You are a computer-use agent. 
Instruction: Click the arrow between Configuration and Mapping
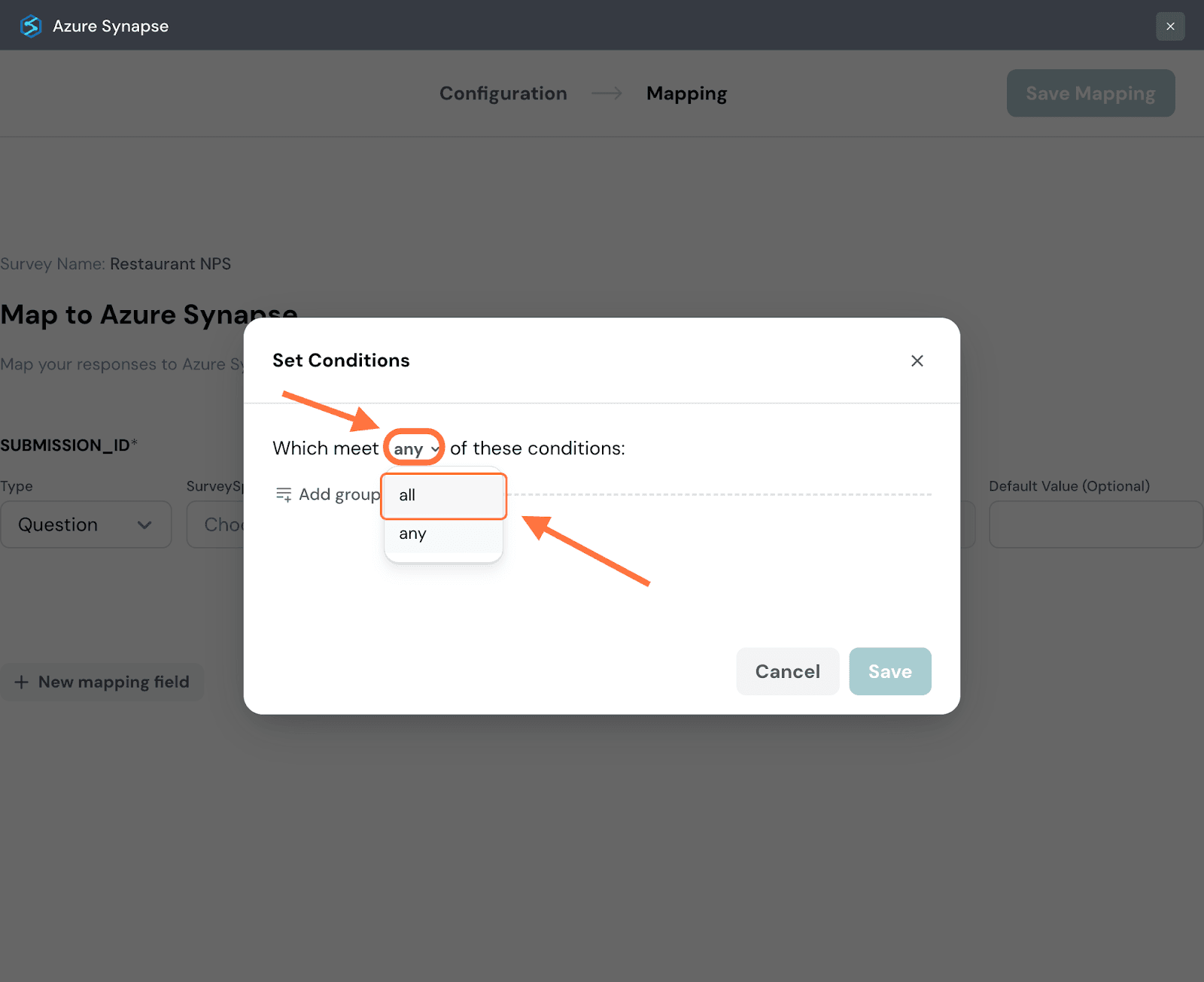(x=607, y=93)
